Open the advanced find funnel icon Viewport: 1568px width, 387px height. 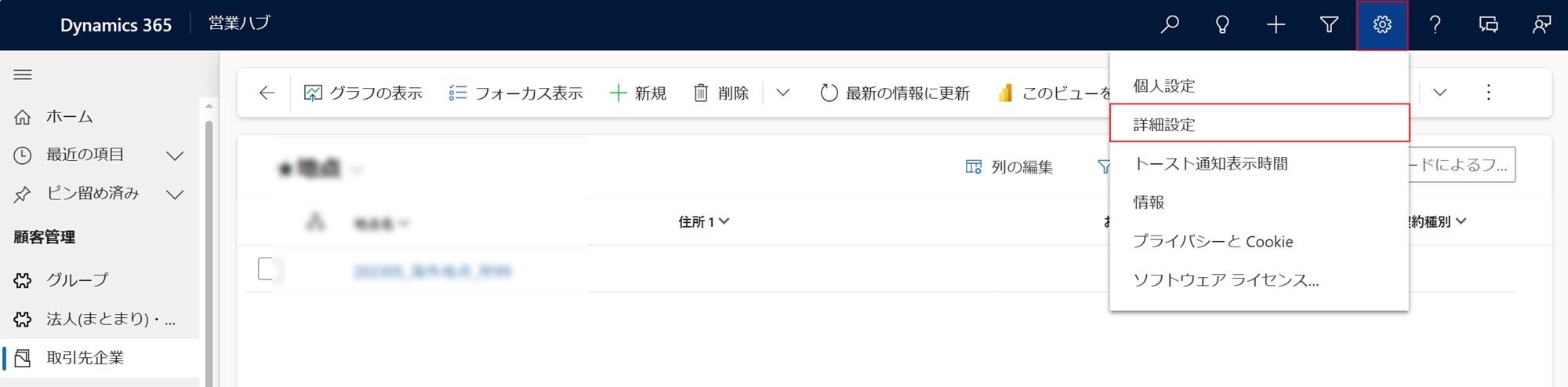[1329, 24]
